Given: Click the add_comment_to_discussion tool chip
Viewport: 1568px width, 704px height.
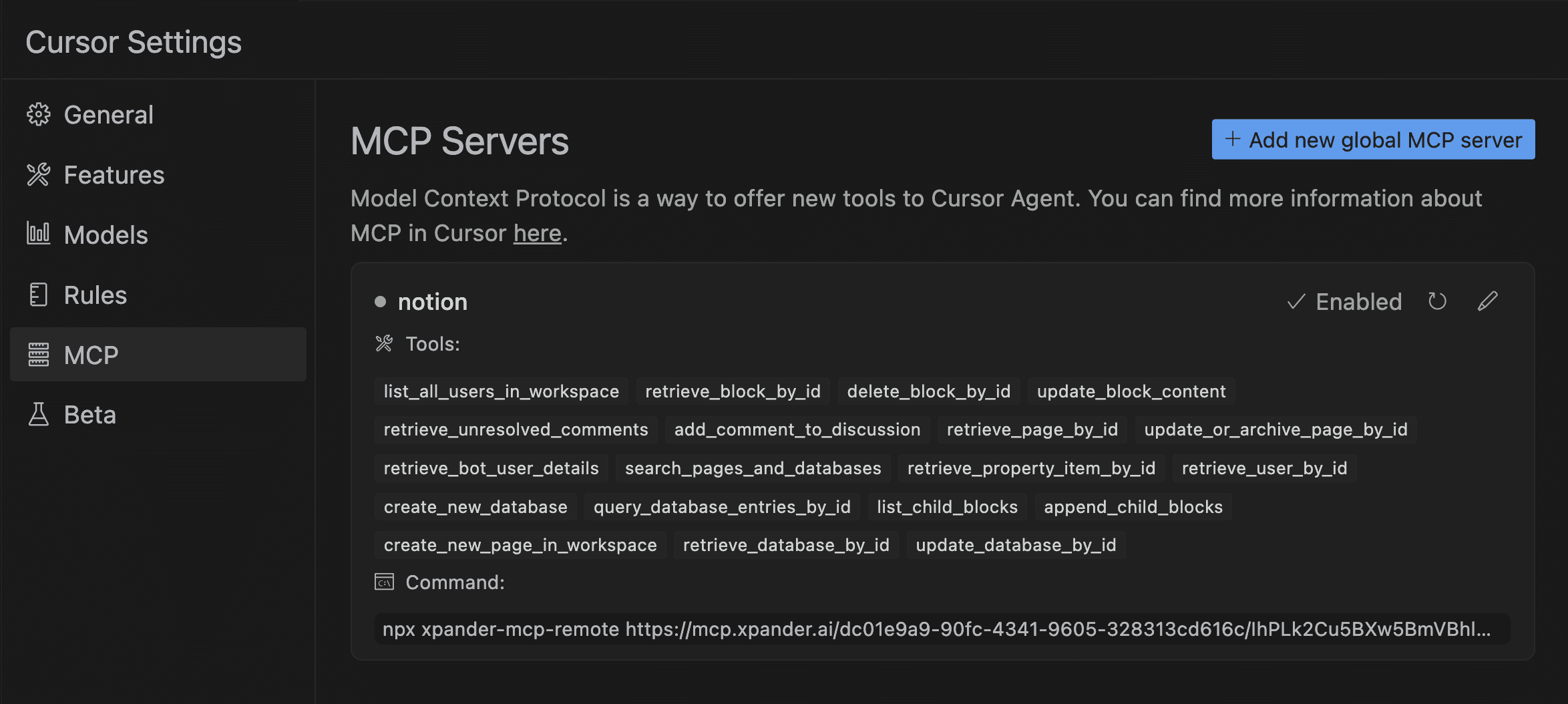Looking at the screenshot, I should click(797, 429).
